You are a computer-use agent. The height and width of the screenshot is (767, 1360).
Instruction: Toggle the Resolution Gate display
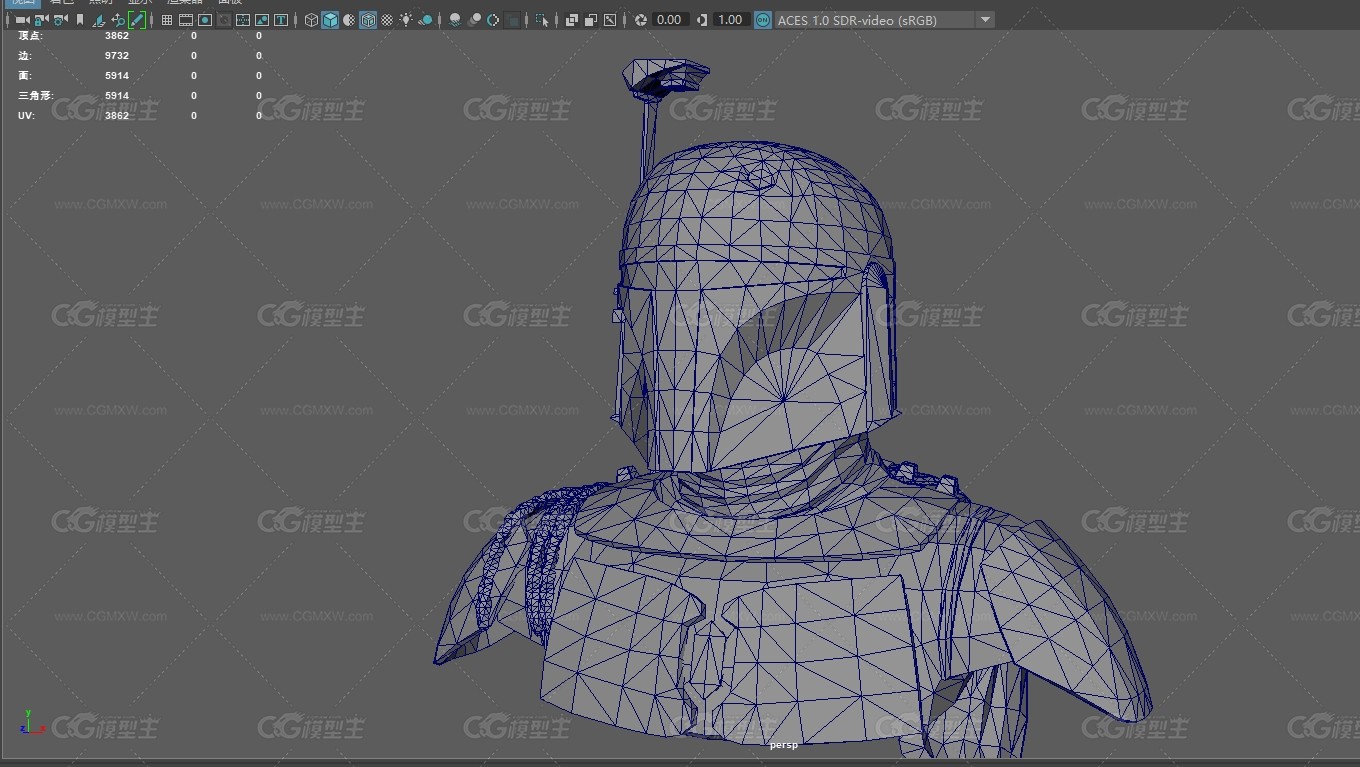[x=205, y=20]
